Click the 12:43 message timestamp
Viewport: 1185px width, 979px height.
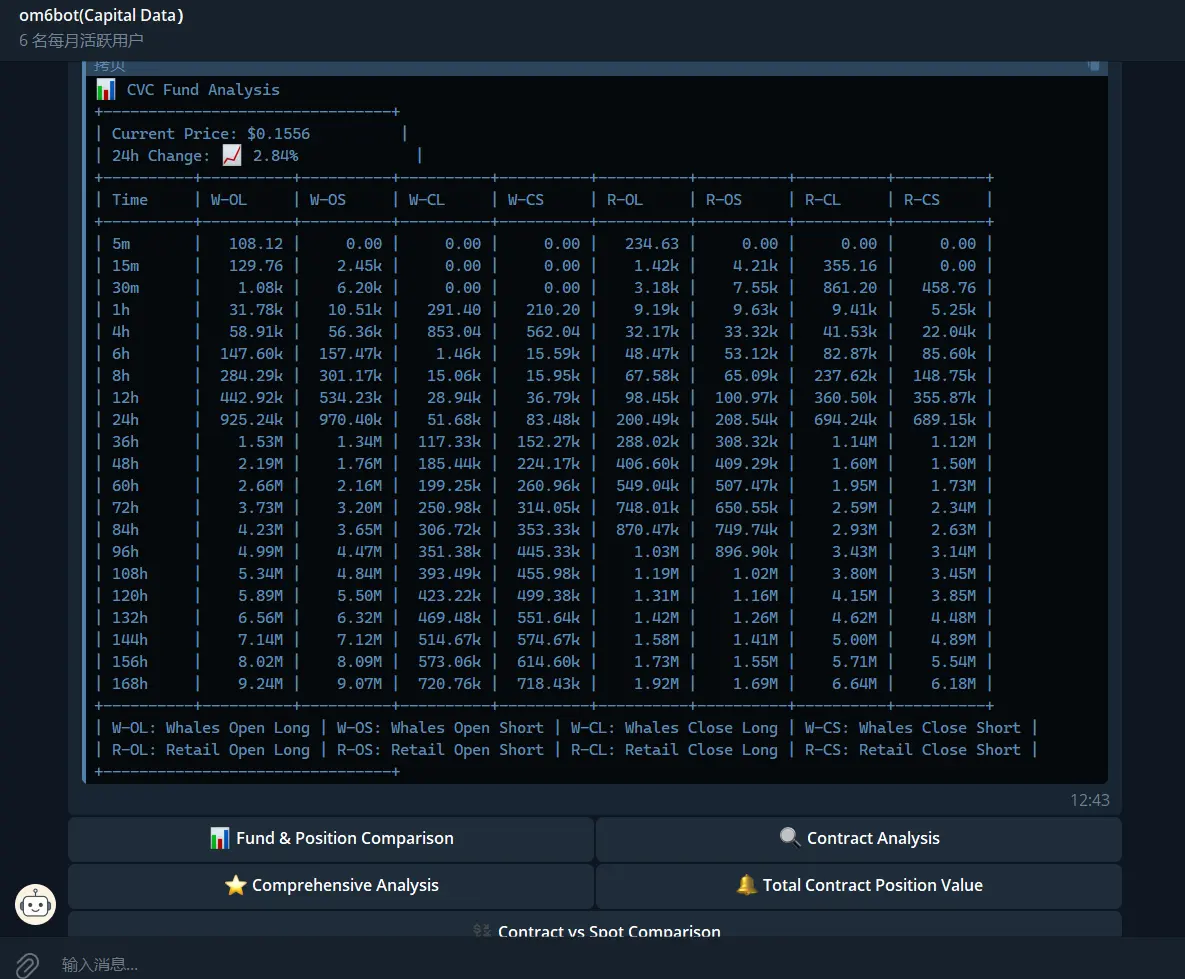click(1090, 800)
